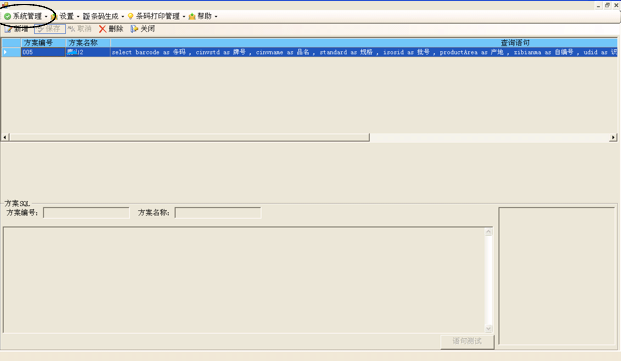Expand the dropdown arrow after 条码生成
621x362 pixels.
click(x=122, y=17)
